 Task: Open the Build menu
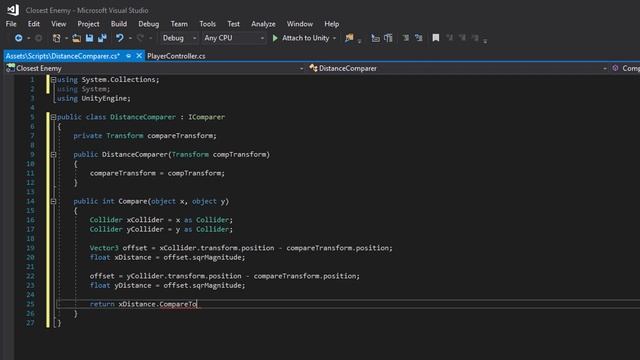pos(119,24)
